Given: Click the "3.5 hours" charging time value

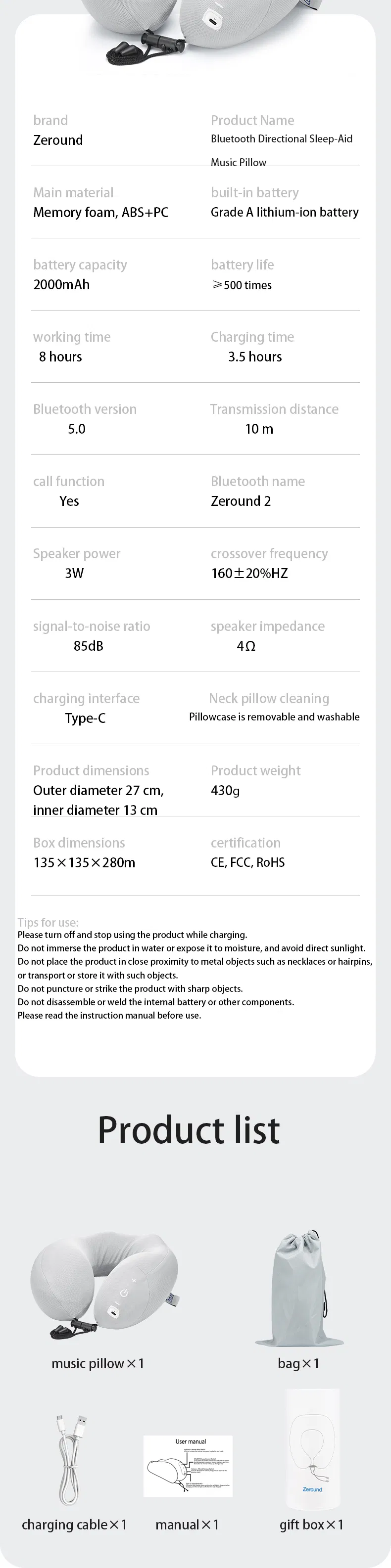Looking at the screenshot, I should point(254,357).
